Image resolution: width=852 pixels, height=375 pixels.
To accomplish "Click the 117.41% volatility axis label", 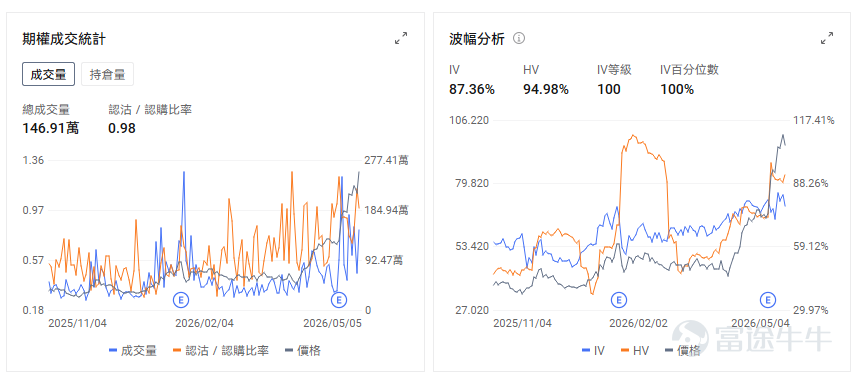I will (814, 120).
